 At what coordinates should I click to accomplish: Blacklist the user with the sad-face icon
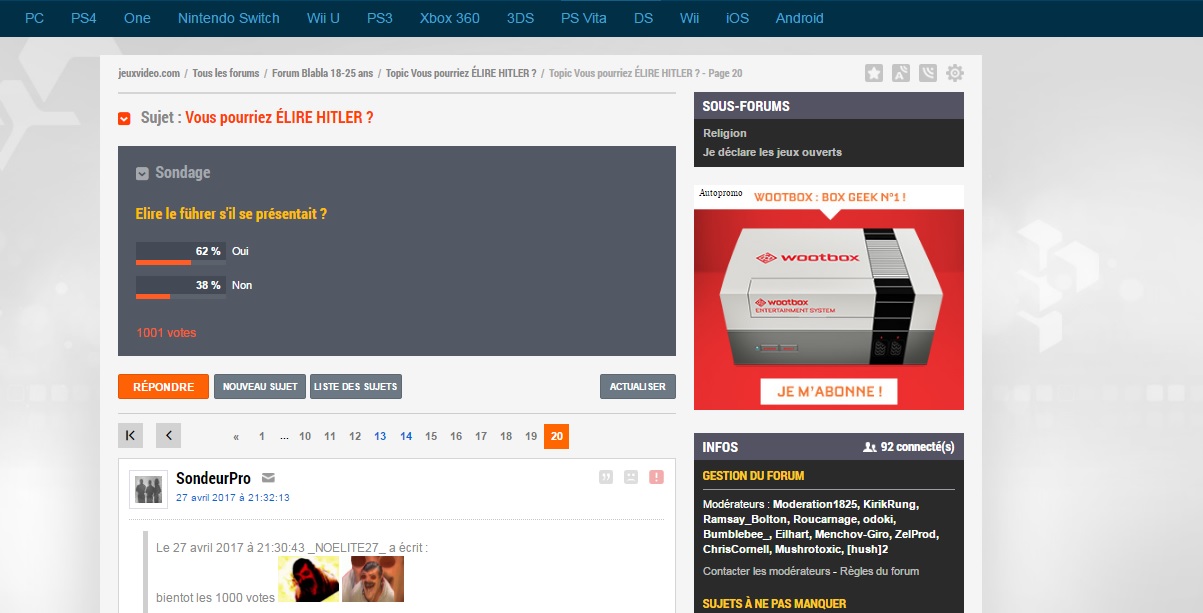pyautogui.click(x=631, y=477)
